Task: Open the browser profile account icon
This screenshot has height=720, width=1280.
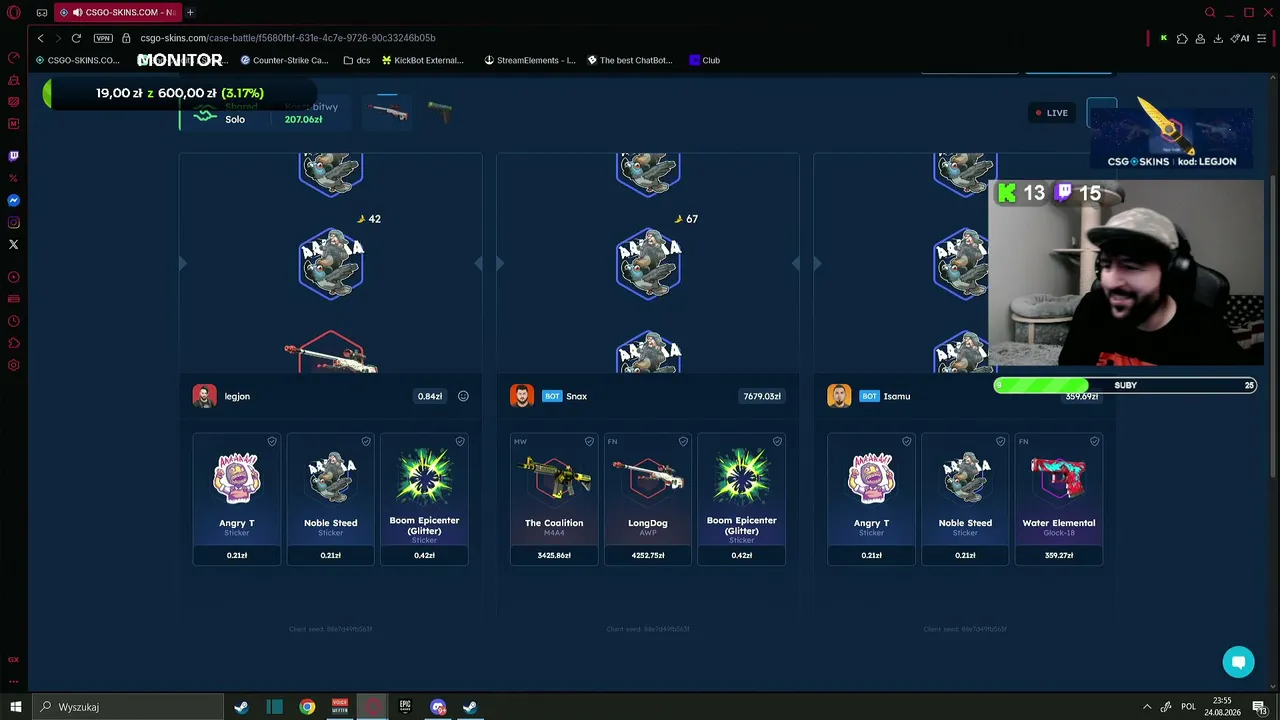Action: coord(1200,38)
